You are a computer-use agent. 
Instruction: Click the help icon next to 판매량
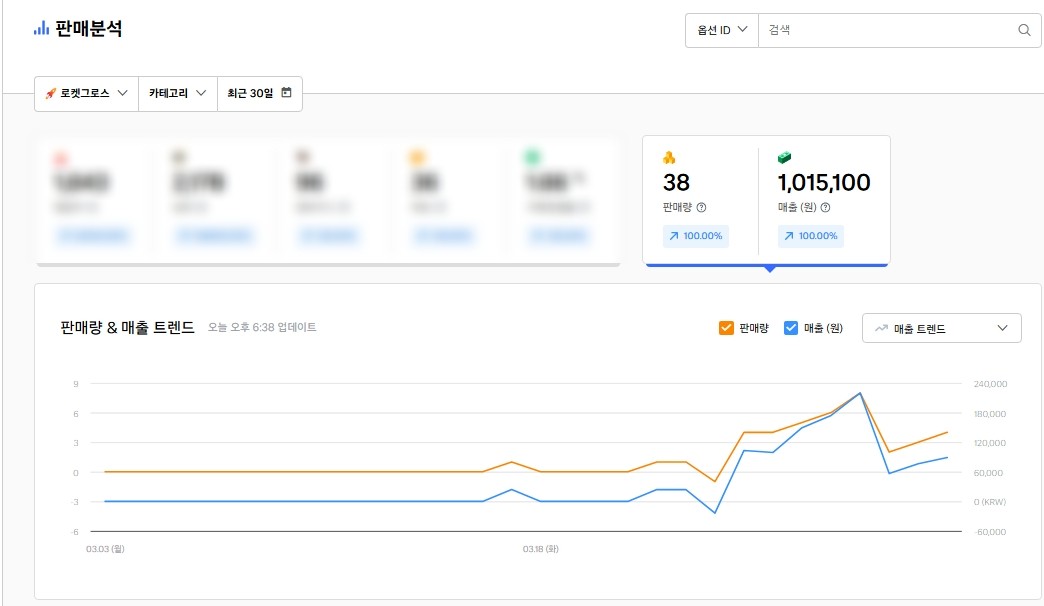pos(701,208)
